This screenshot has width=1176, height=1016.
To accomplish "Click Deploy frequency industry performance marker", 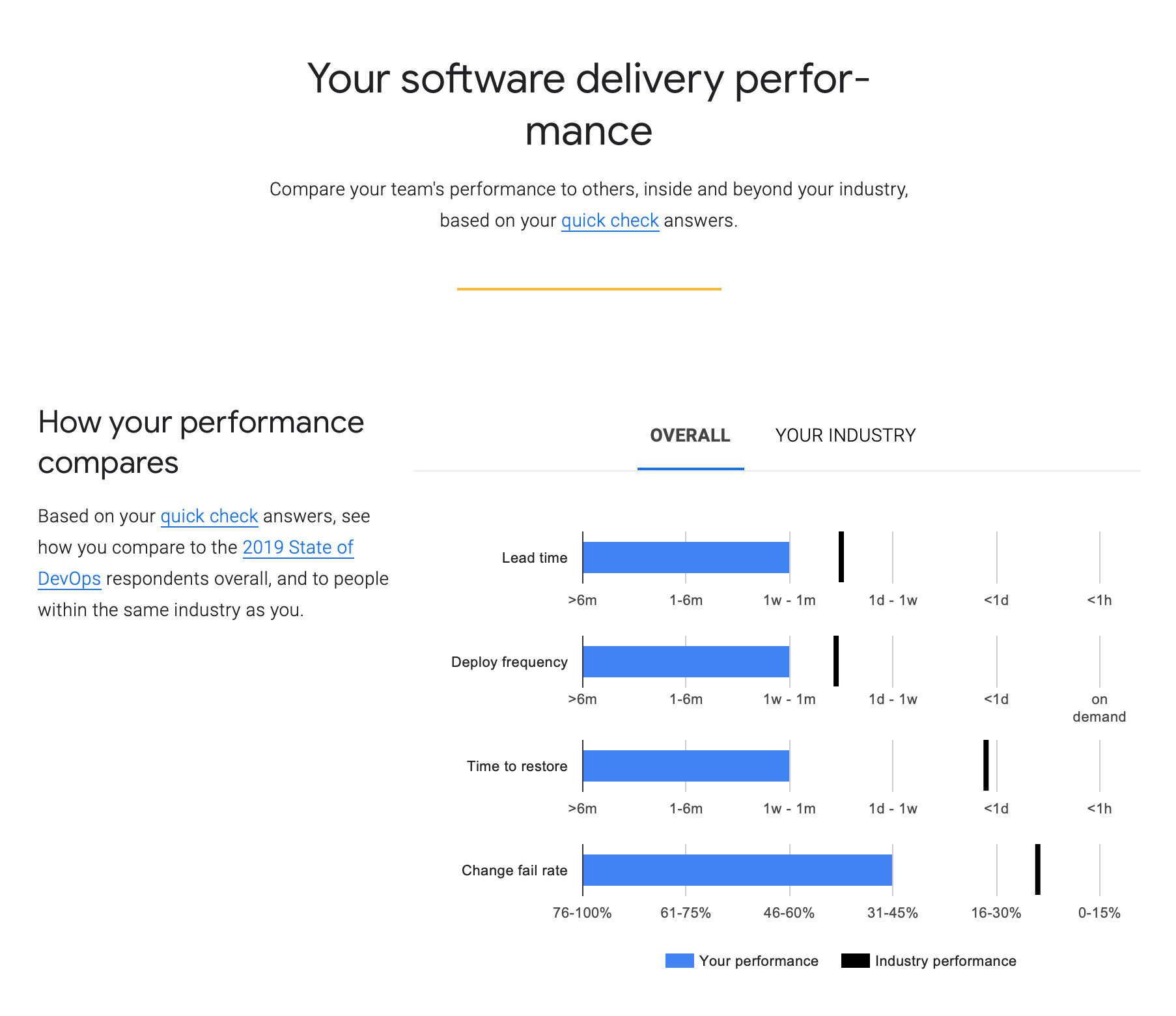I will pyautogui.click(x=836, y=661).
